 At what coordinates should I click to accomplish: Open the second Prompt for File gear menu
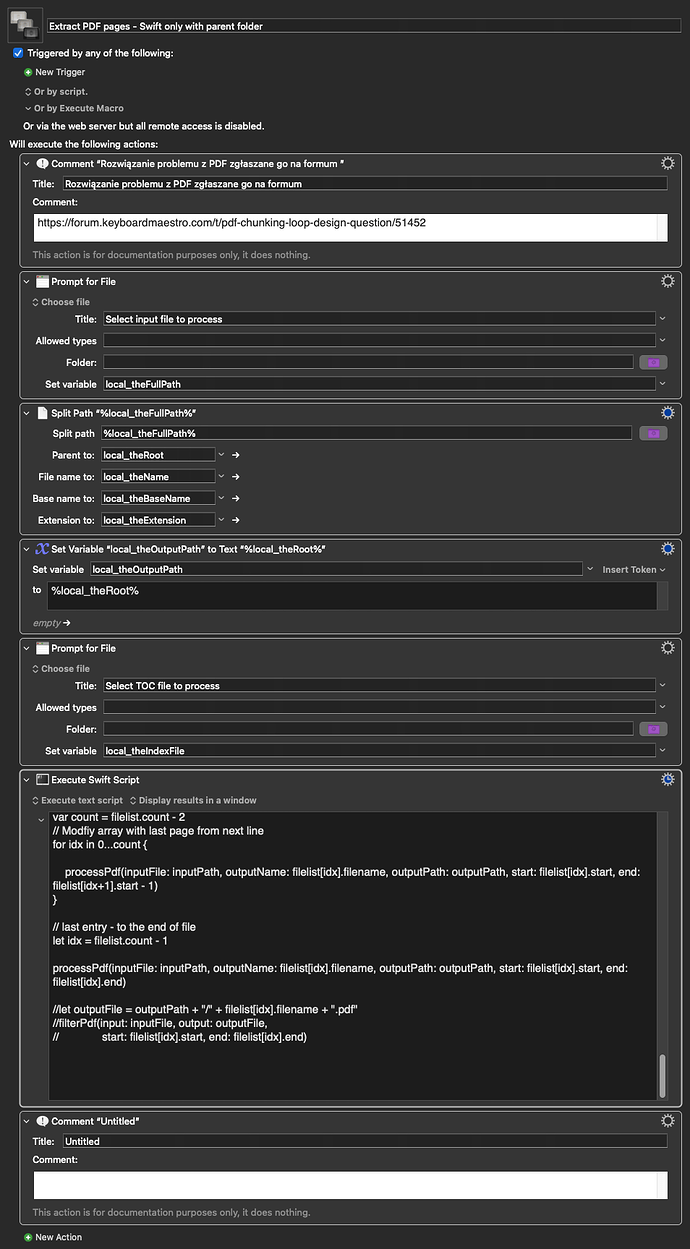click(x=667, y=647)
